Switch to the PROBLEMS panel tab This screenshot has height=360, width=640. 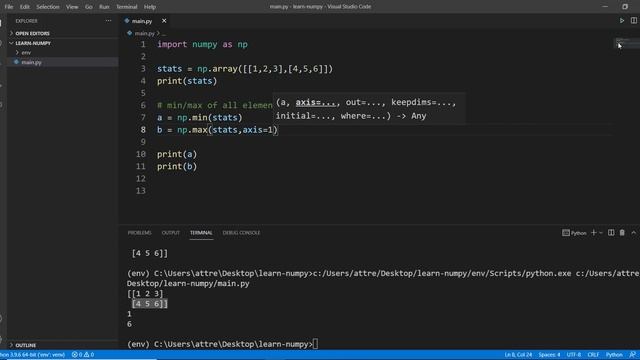(x=140, y=233)
